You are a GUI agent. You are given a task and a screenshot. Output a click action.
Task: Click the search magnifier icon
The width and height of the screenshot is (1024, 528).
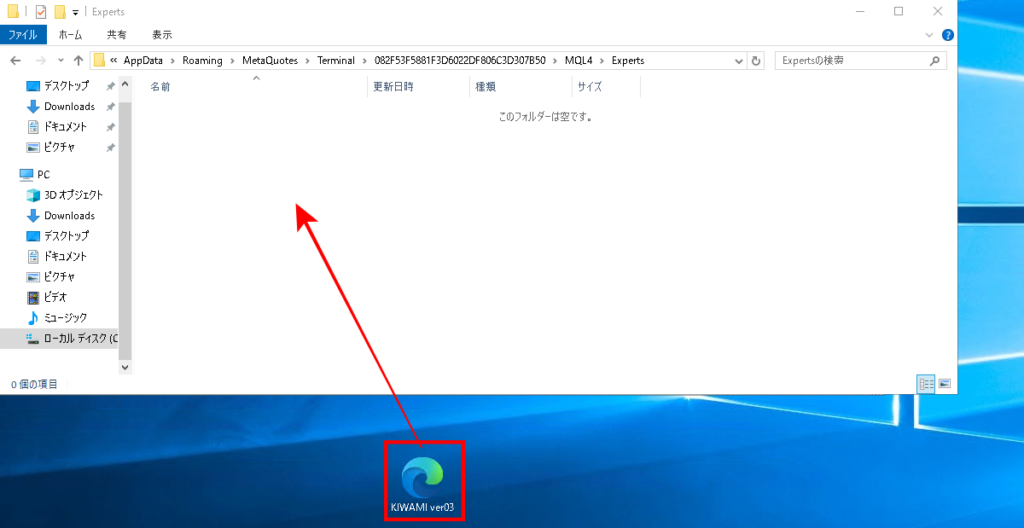tap(935, 61)
